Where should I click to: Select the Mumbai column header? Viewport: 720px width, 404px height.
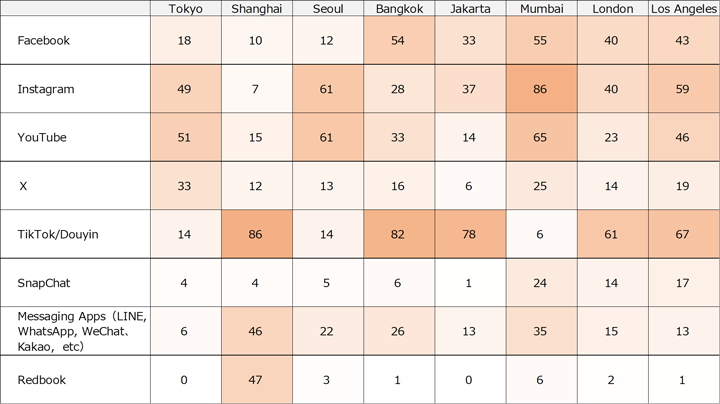tap(542, 9)
